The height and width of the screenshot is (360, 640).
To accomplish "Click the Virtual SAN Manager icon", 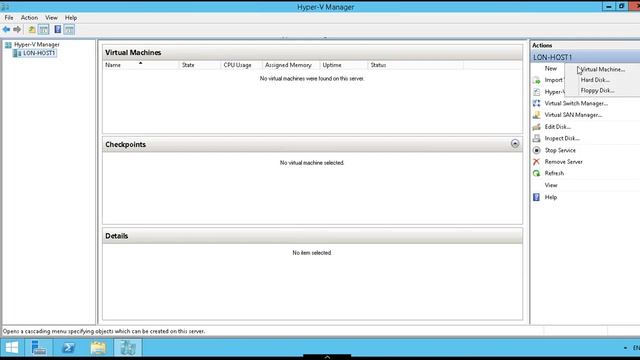I will (536, 115).
